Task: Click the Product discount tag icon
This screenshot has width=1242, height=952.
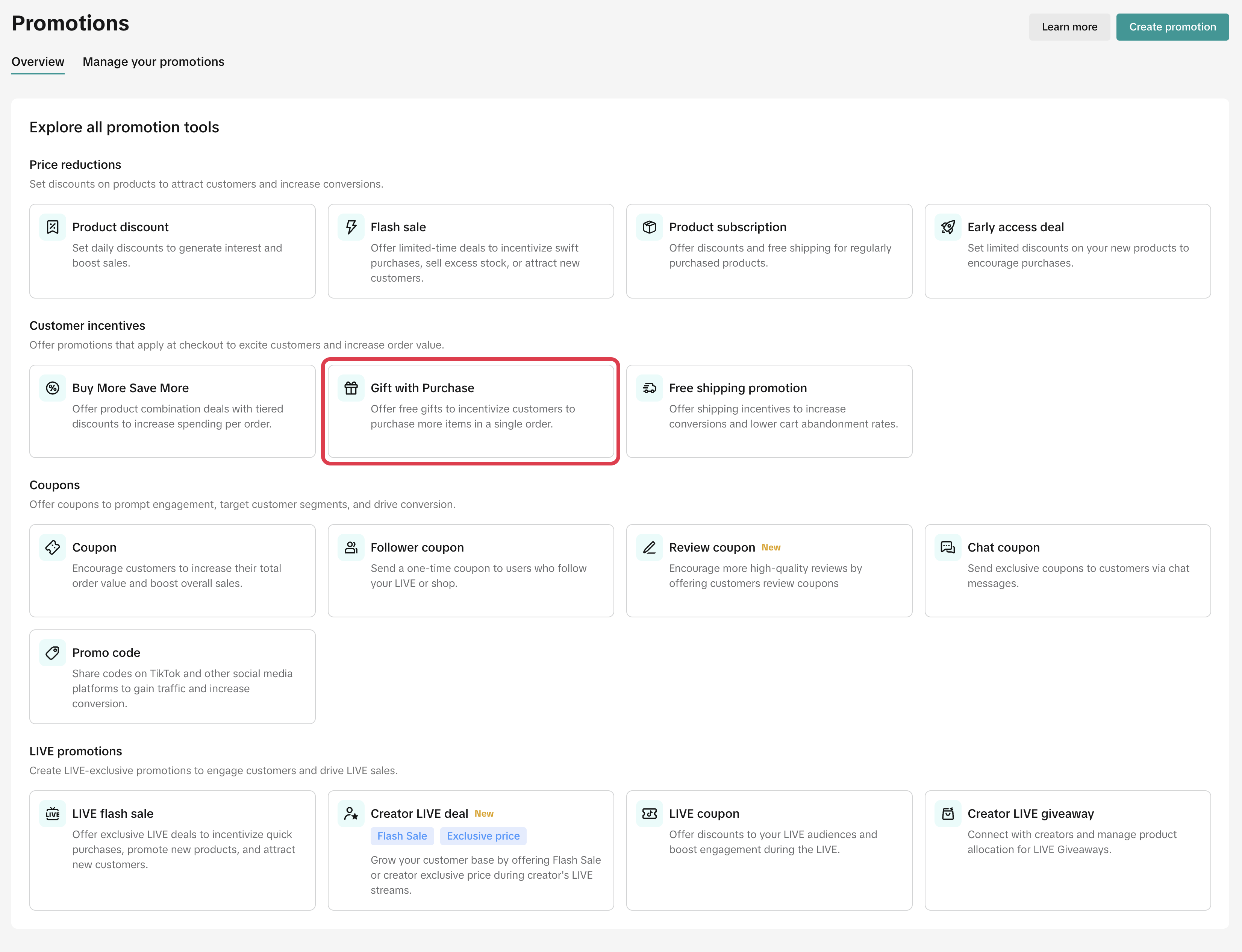Action: tap(53, 227)
